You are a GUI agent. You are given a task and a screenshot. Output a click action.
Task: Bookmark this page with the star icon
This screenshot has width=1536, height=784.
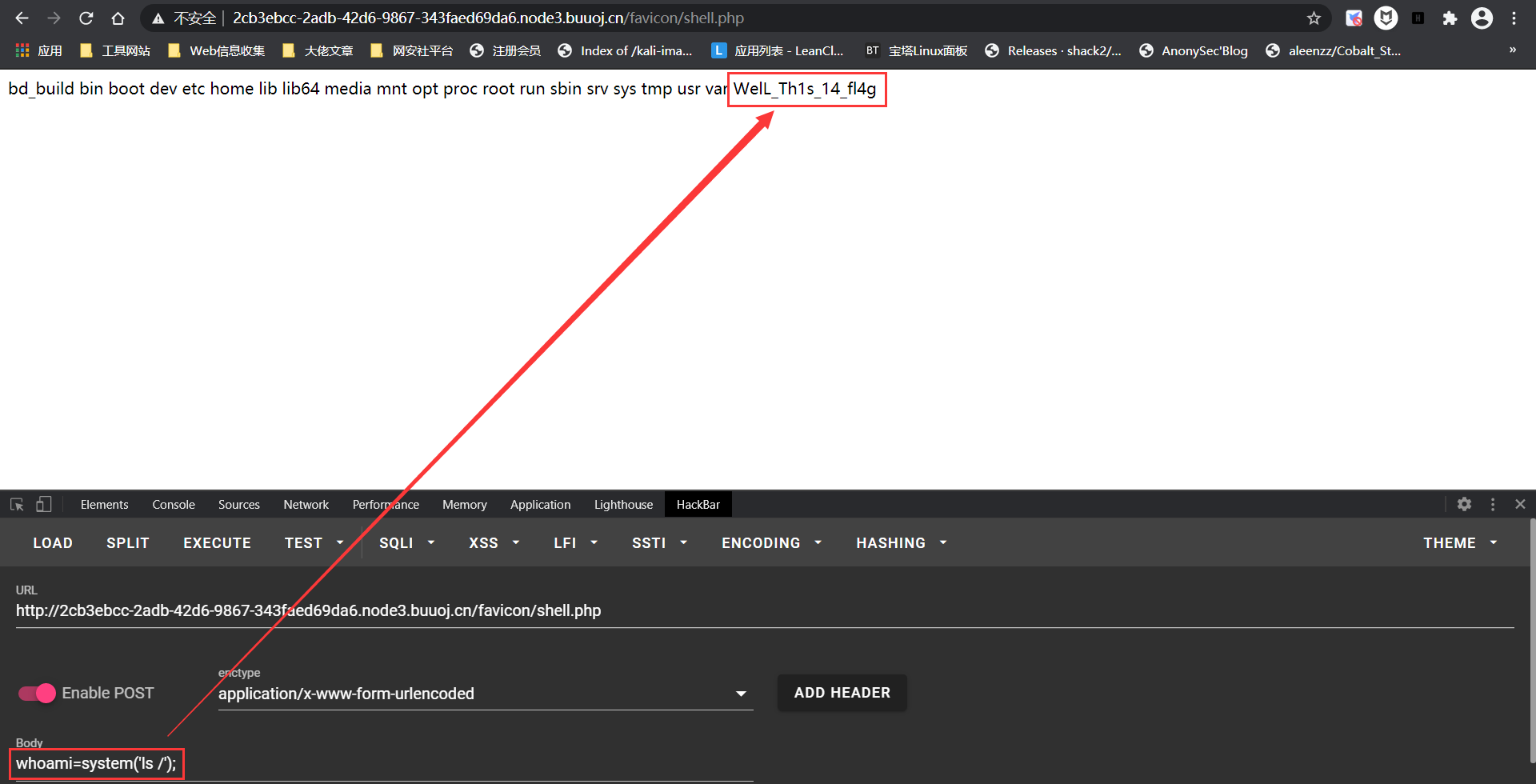point(1314,18)
